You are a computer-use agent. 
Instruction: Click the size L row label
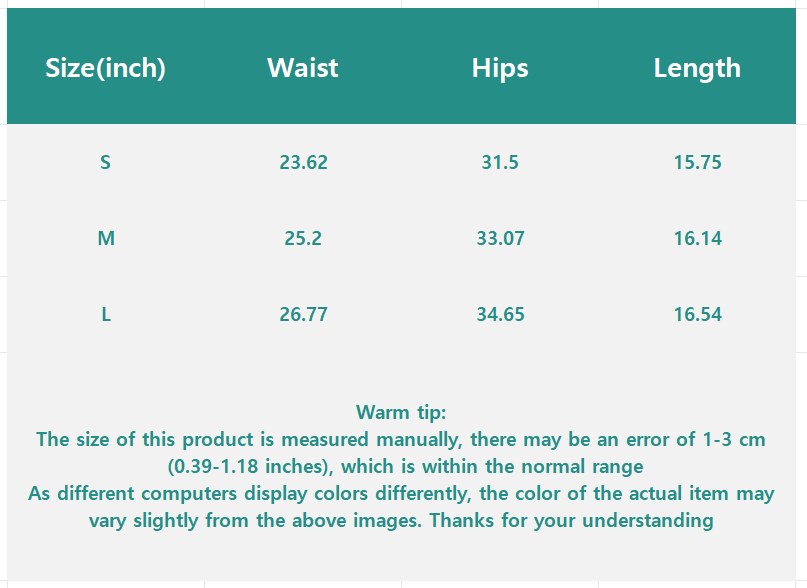[x=106, y=314]
